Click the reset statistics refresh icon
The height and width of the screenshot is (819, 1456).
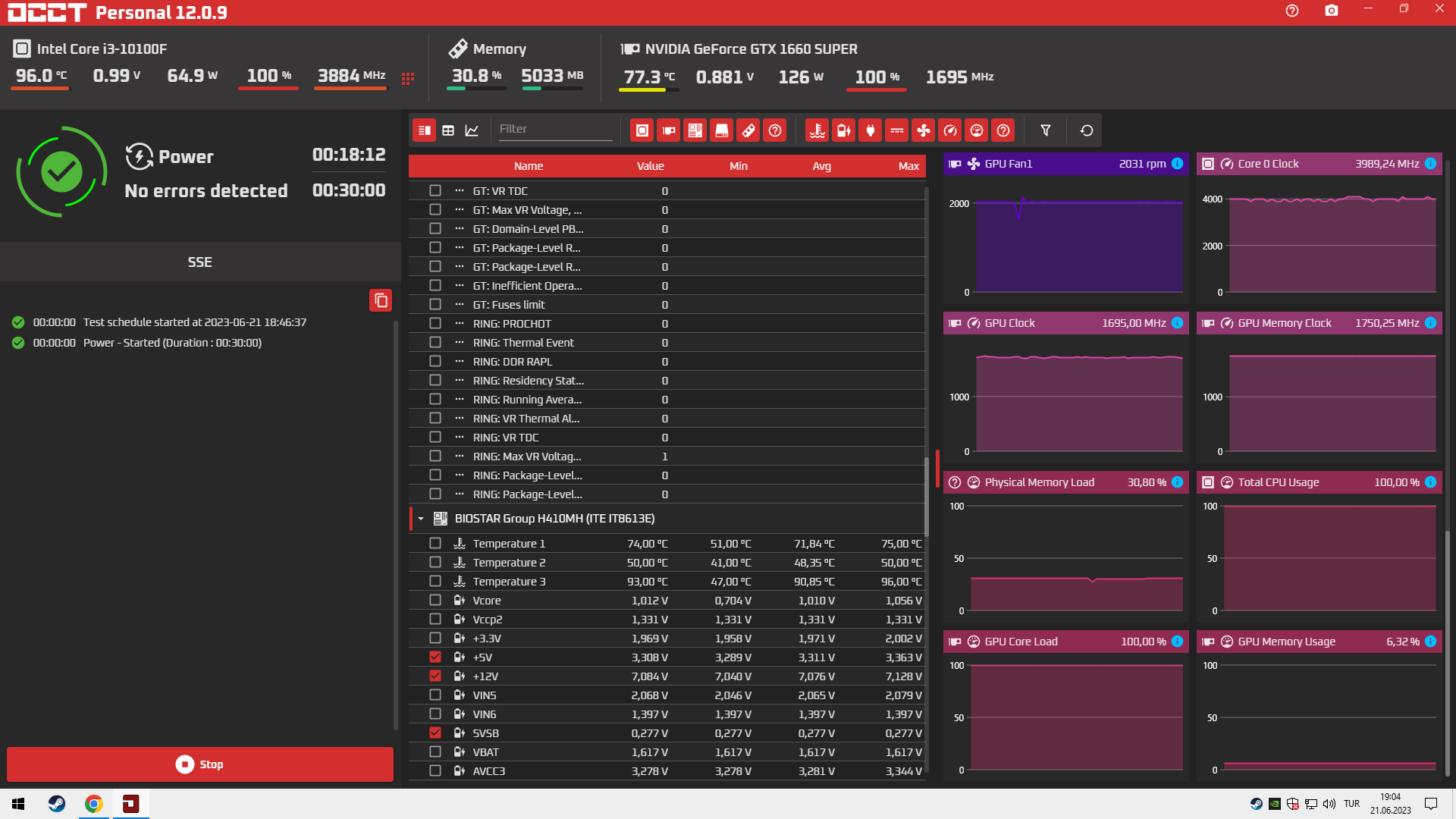[1086, 130]
